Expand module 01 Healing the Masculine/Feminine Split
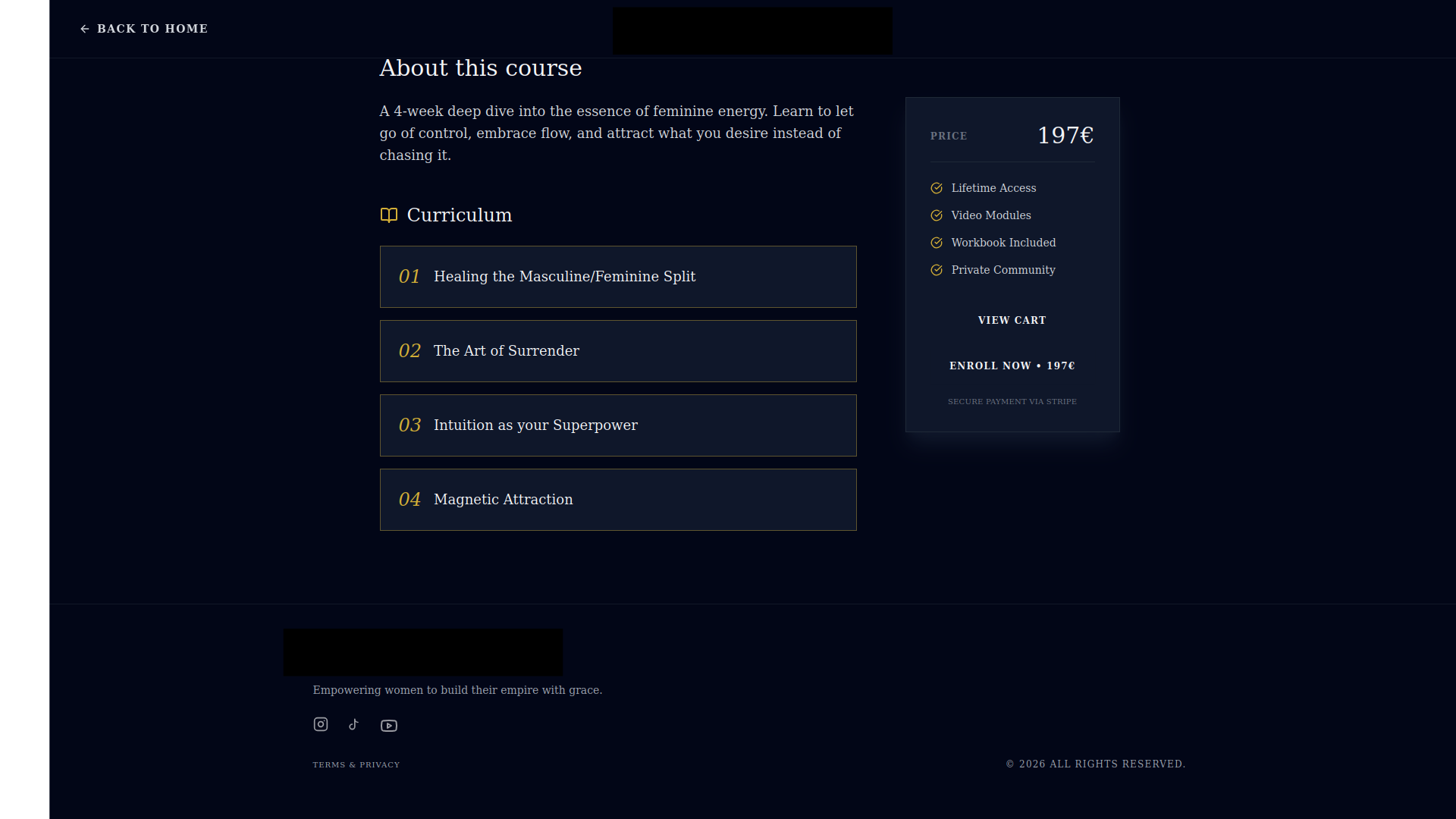This screenshot has height=819, width=1456. (618, 277)
